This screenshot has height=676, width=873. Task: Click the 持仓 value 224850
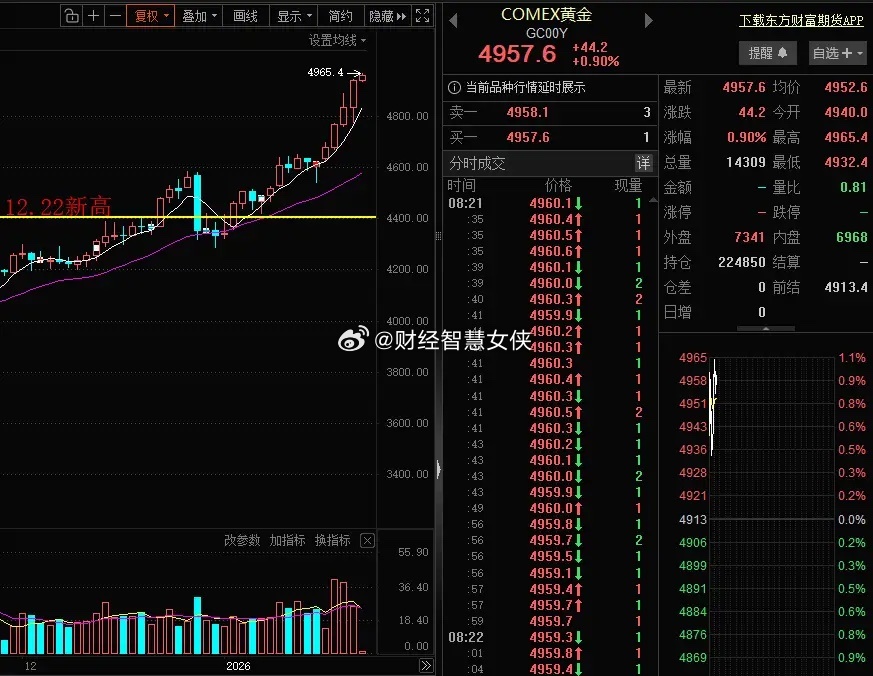tap(742, 262)
